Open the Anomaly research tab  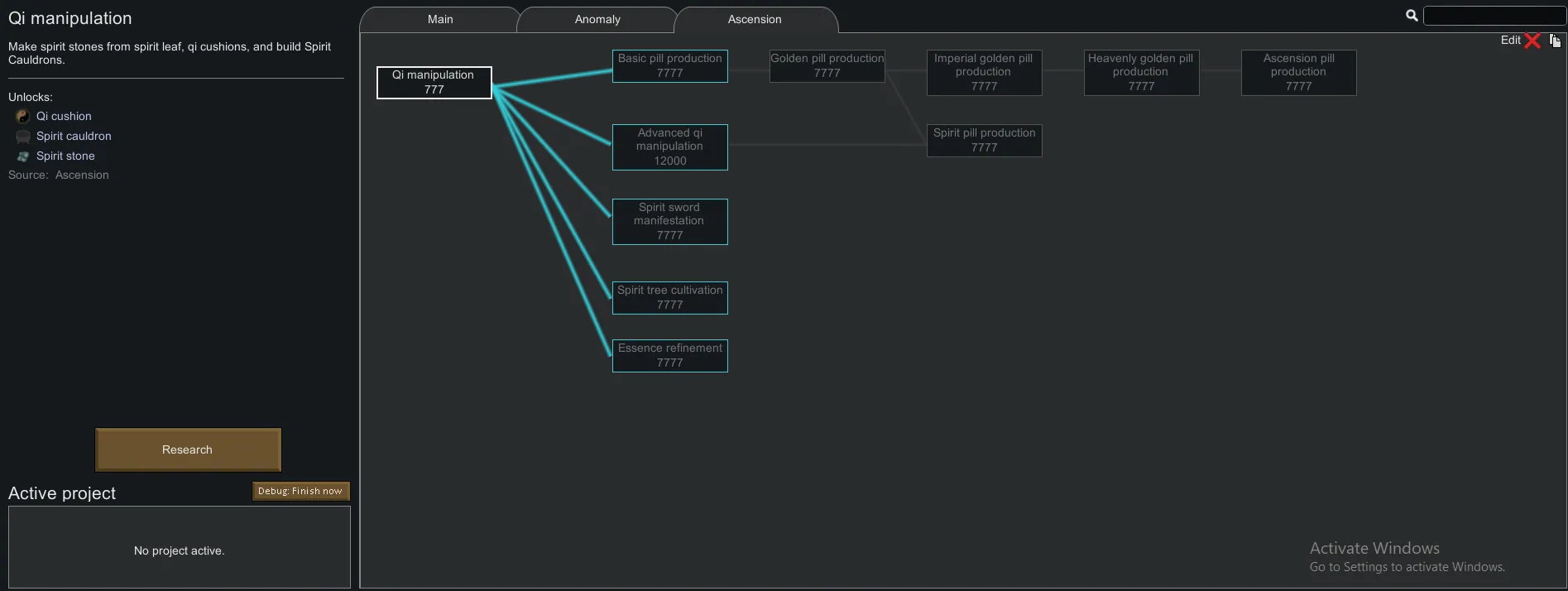(x=597, y=20)
